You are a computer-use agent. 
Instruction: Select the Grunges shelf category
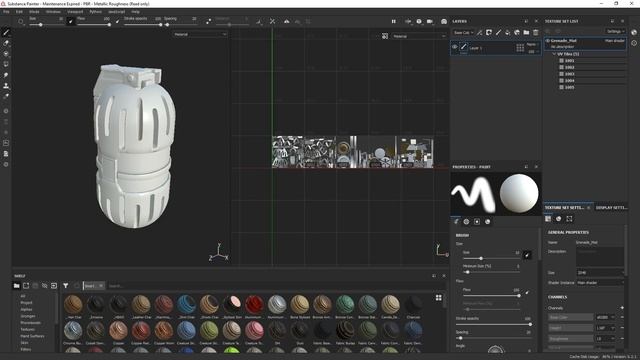[x=28, y=316]
